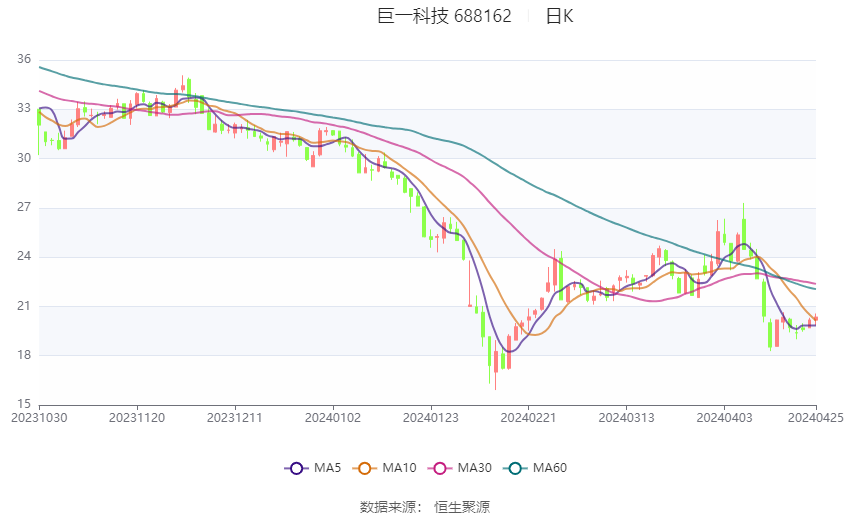
Task: Select the 20240123 date on the axis
Action: pyautogui.click(x=430, y=416)
